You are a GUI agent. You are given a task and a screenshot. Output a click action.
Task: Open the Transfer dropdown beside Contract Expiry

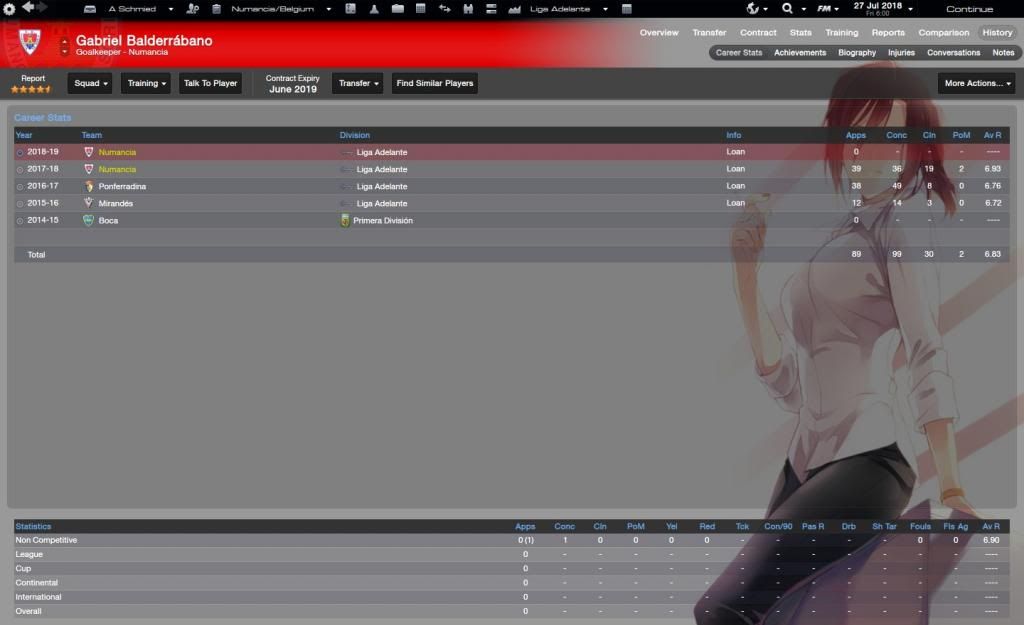(x=357, y=83)
